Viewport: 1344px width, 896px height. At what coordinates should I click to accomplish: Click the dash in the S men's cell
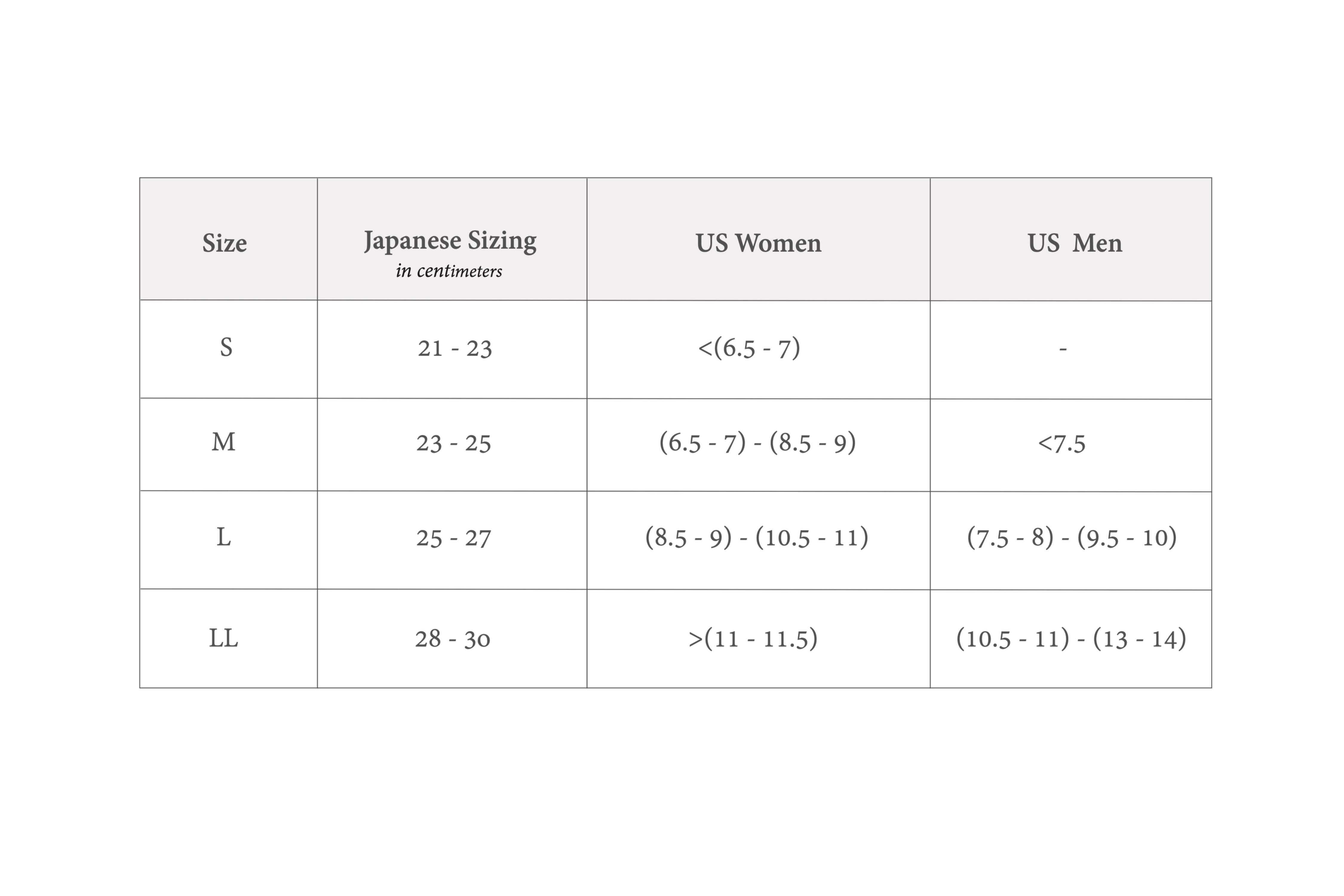click(x=1063, y=349)
